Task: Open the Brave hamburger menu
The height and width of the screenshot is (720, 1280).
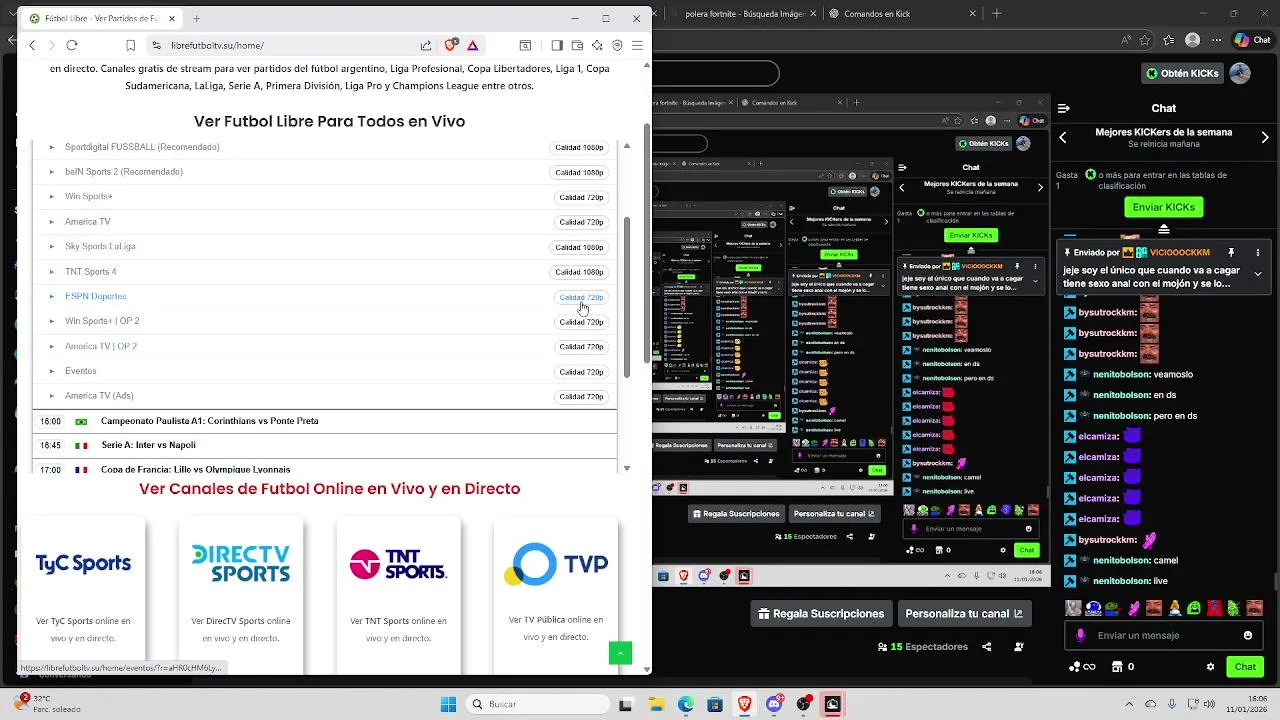Action: click(637, 45)
